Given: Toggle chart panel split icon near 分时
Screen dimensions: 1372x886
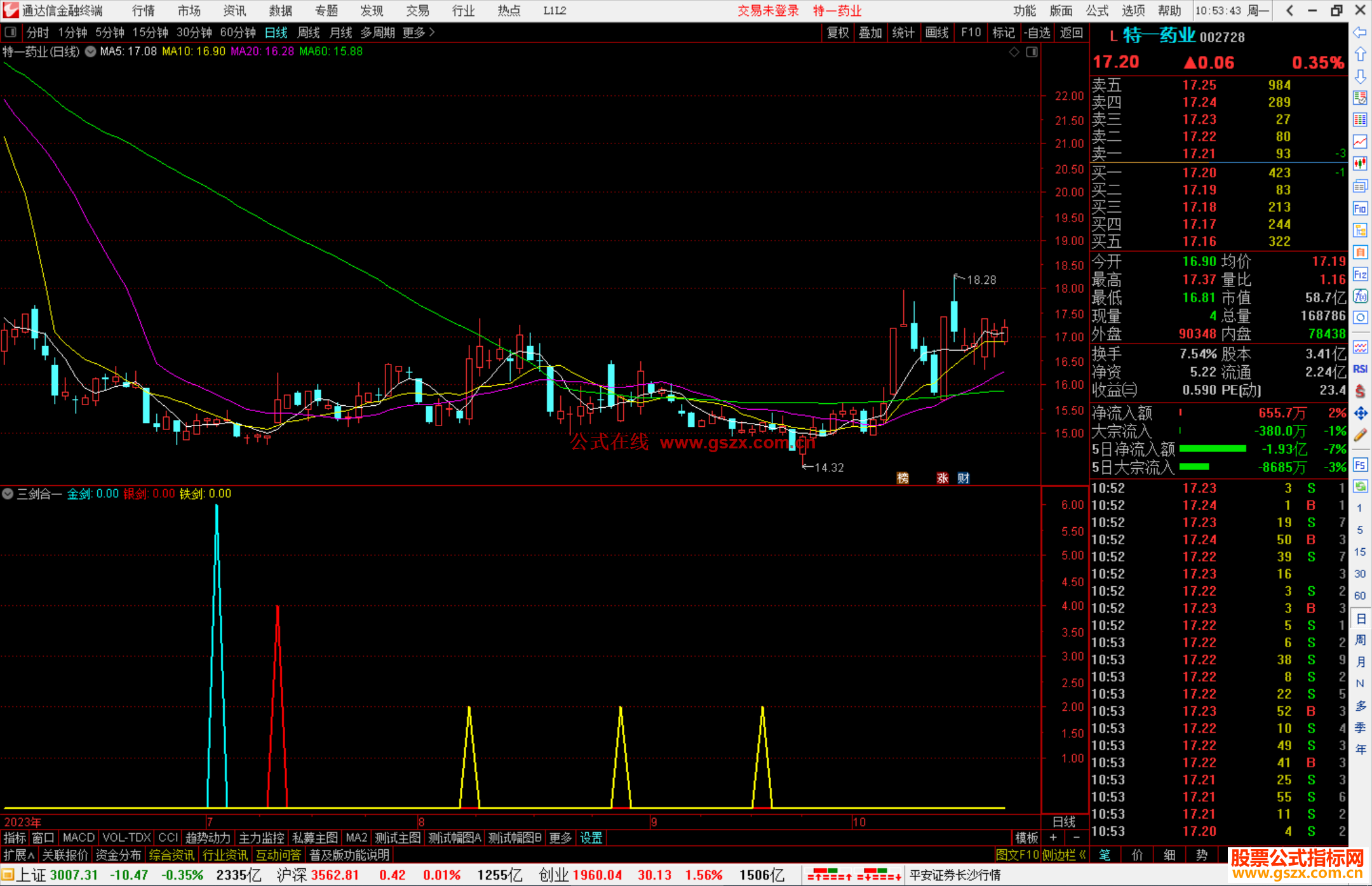Looking at the screenshot, I should point(11,32).
